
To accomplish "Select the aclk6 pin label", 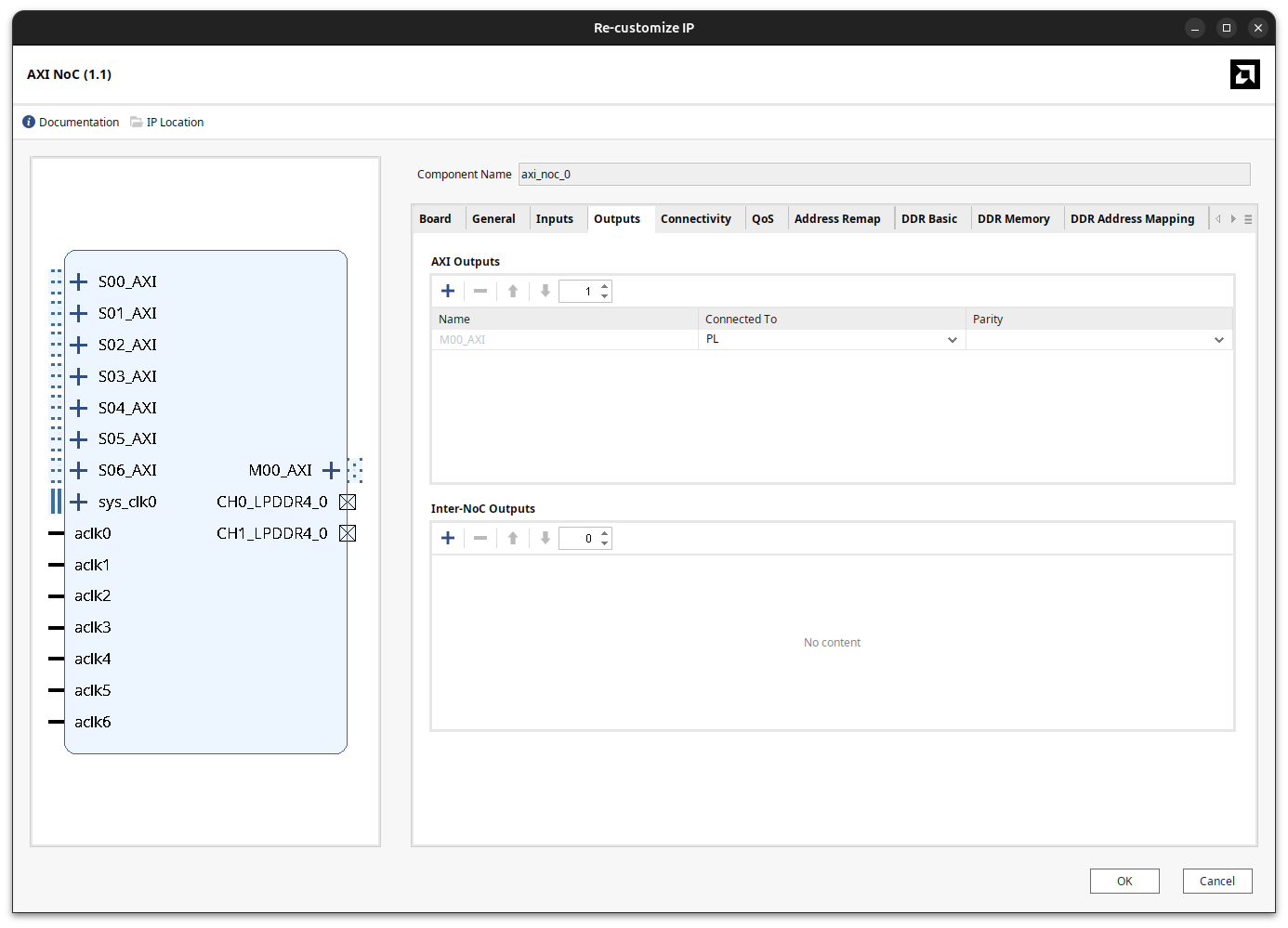I will tap(93, 722).
